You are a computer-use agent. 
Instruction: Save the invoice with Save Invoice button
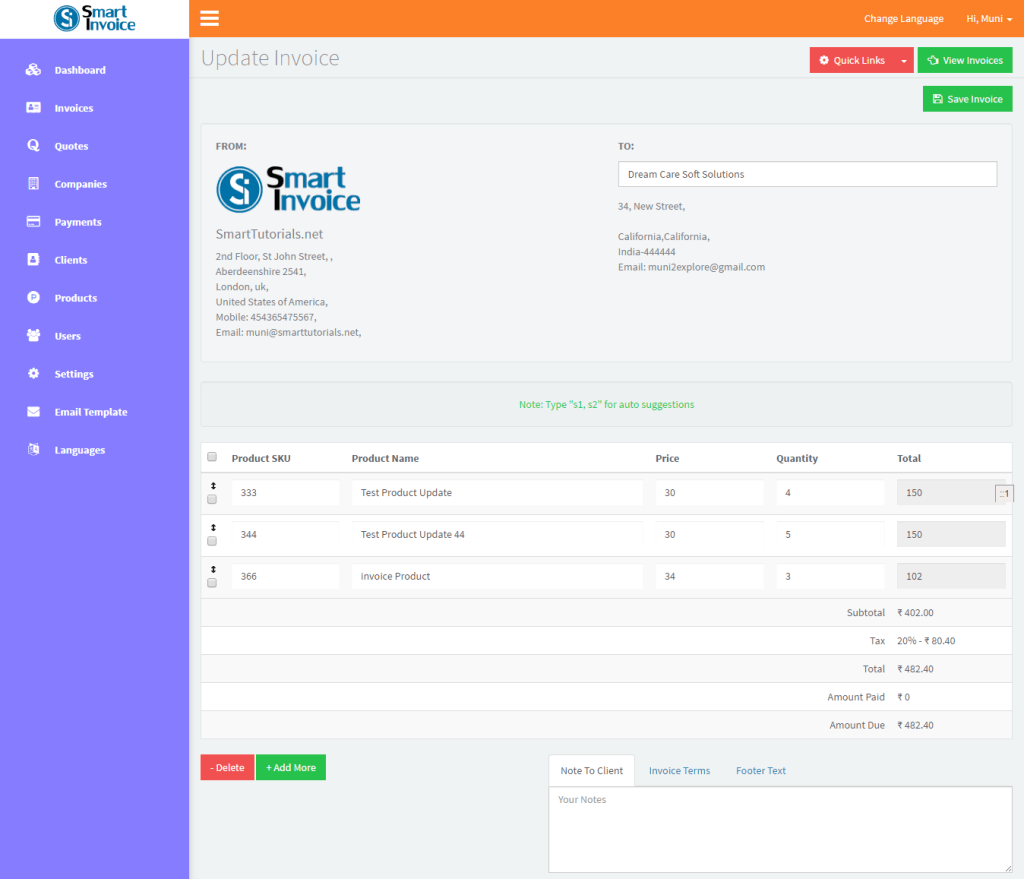click(x=967, y=98)
